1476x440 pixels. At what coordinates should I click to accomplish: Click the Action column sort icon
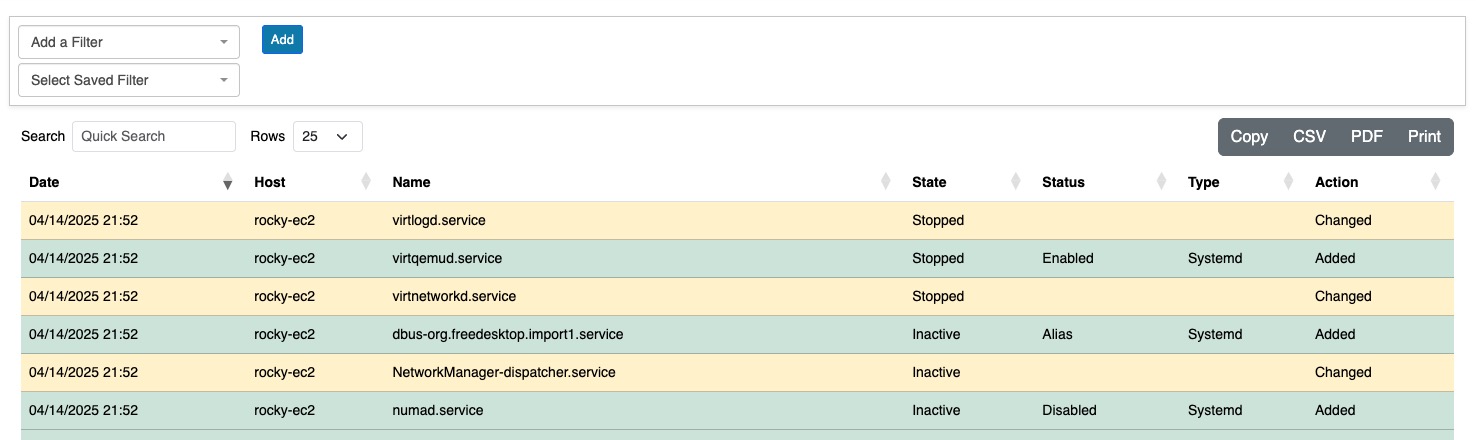(x=1435, y=182)
